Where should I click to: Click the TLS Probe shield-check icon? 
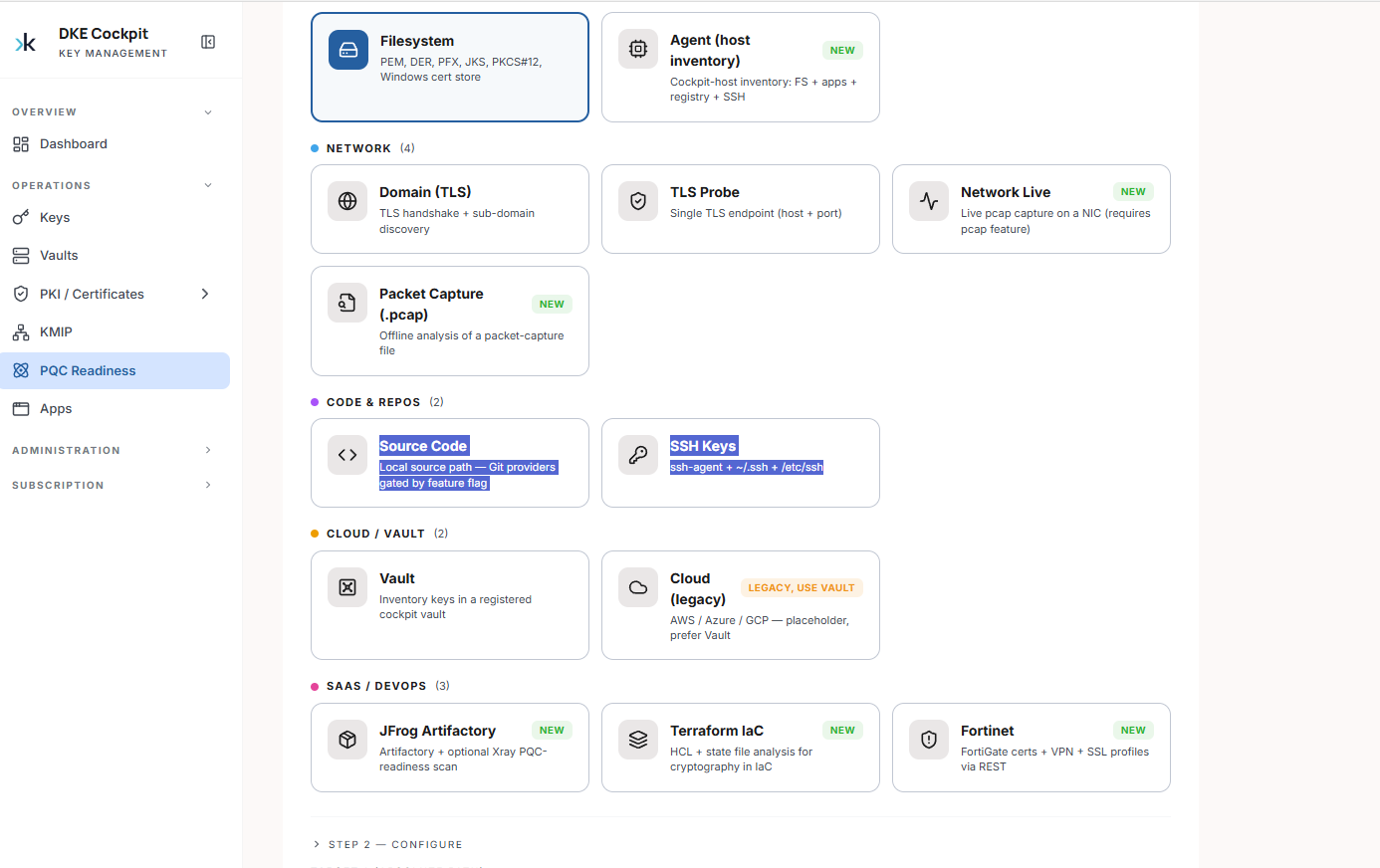point(638,201)
